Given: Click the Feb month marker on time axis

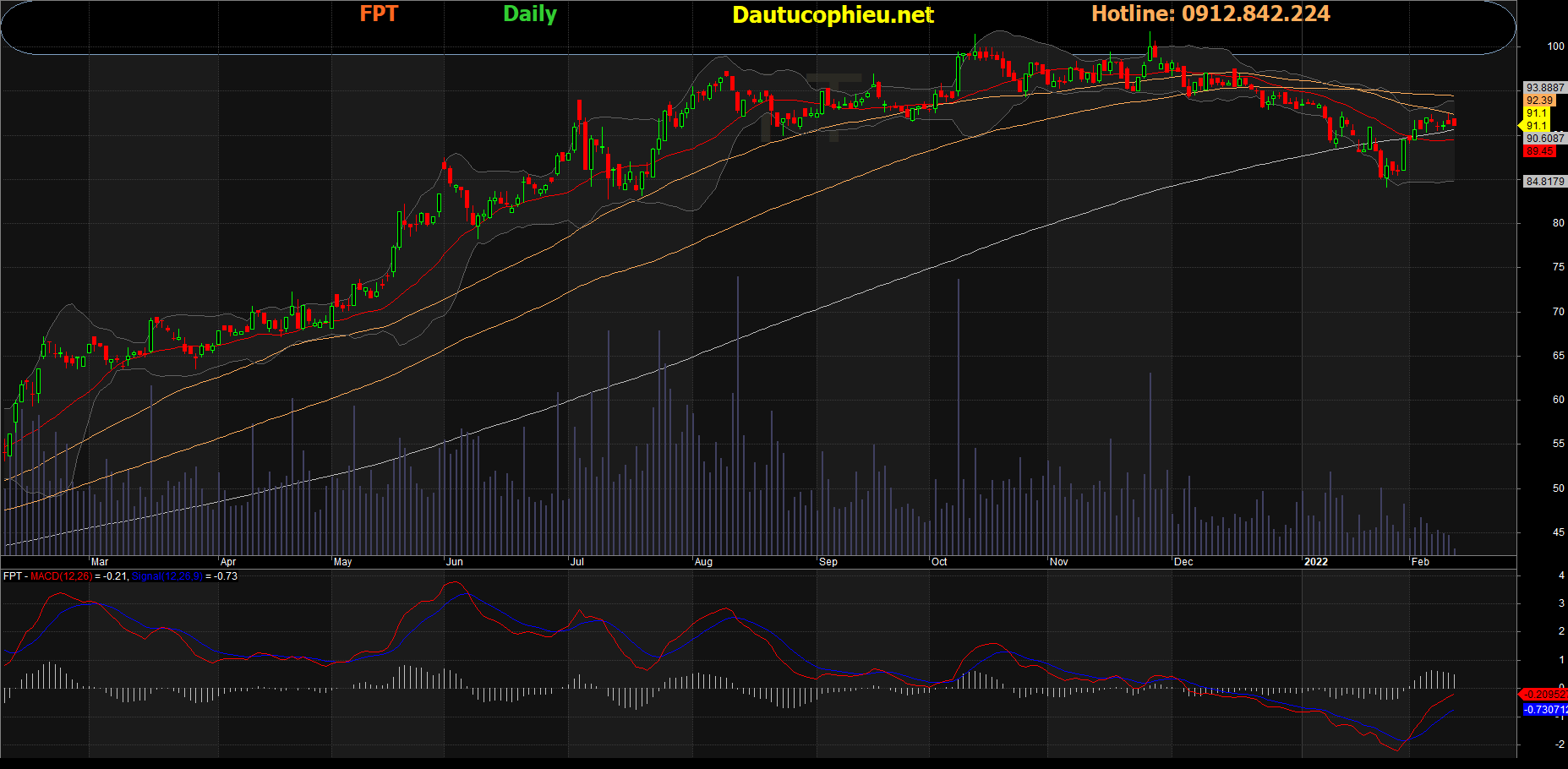Looking at the screenshot, I should 1420,562.
